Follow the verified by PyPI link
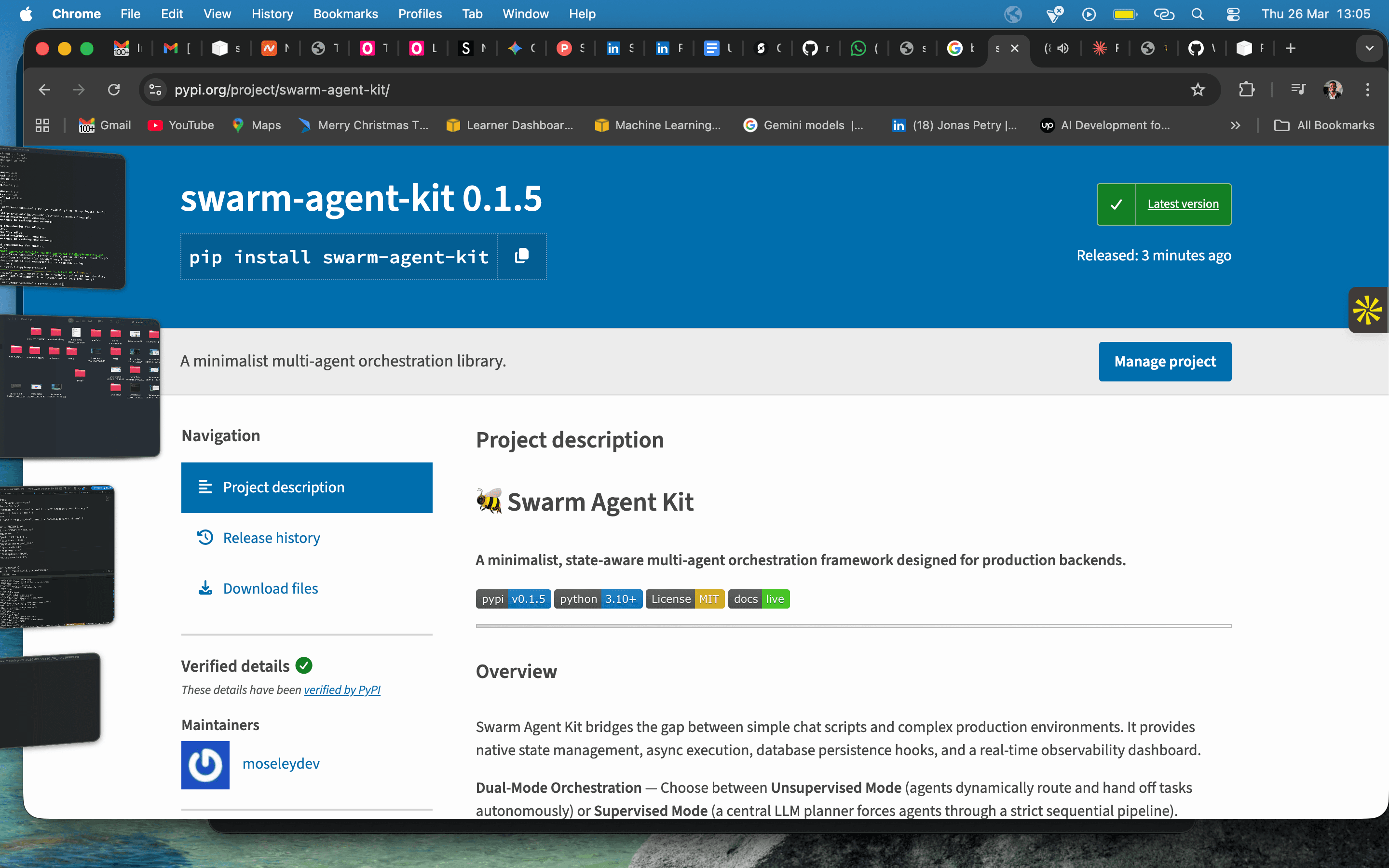 (x=342, y=690)
